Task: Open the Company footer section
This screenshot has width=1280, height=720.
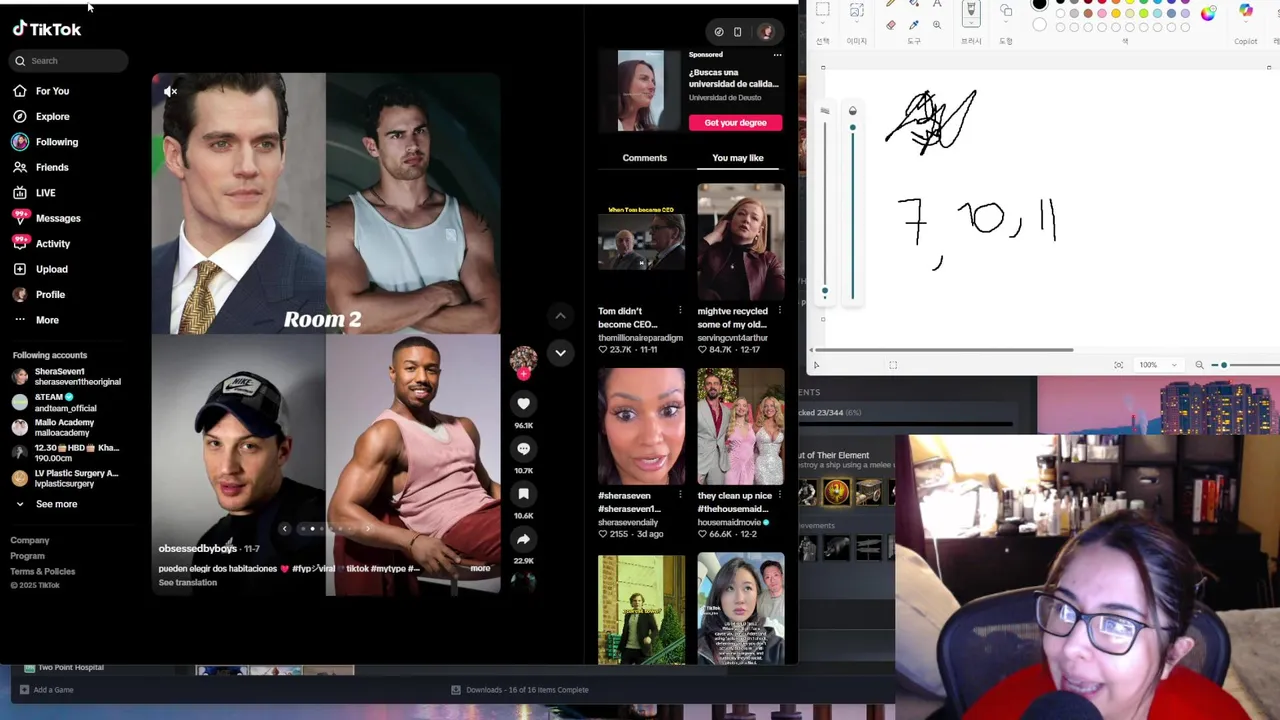Action: coord(30,540)
